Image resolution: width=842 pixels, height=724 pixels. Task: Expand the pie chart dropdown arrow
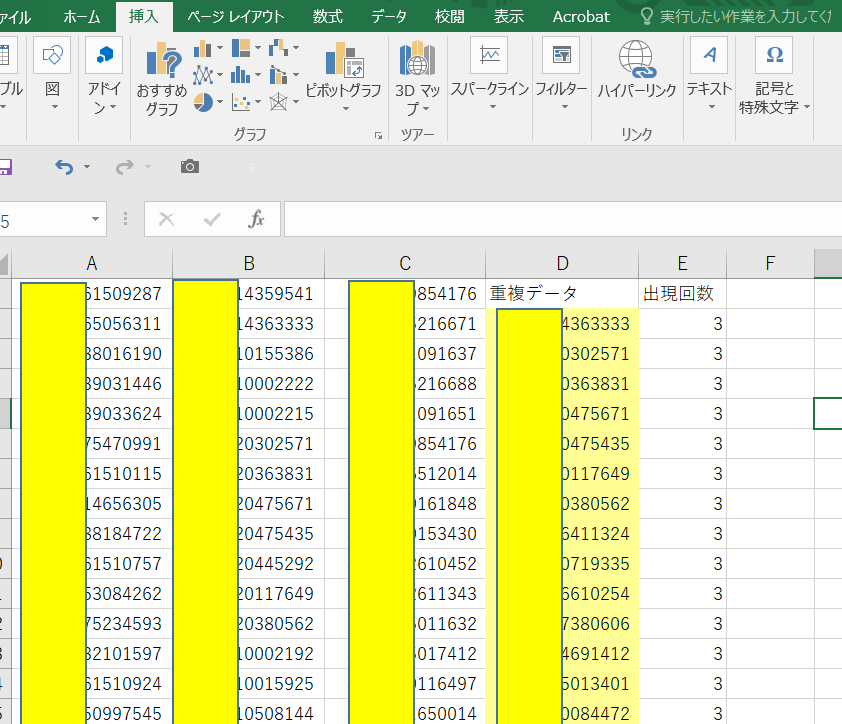220,102
